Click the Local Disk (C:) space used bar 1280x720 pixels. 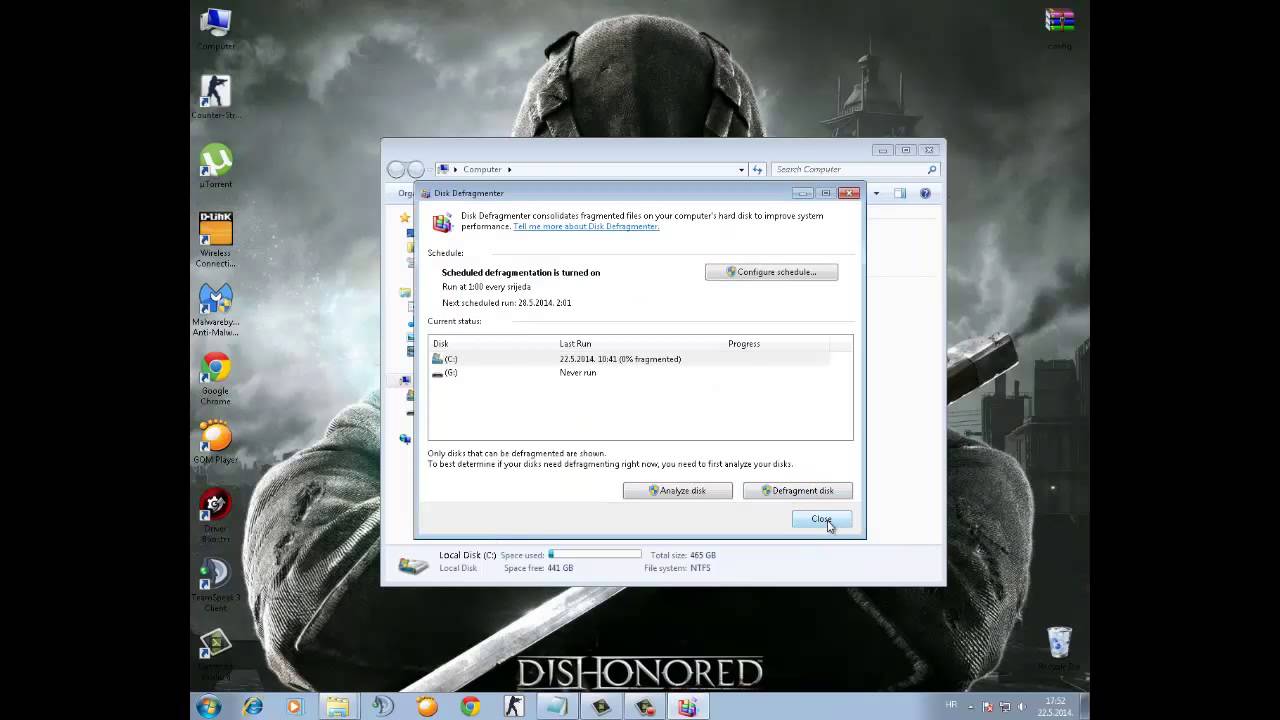click(594, 554)
